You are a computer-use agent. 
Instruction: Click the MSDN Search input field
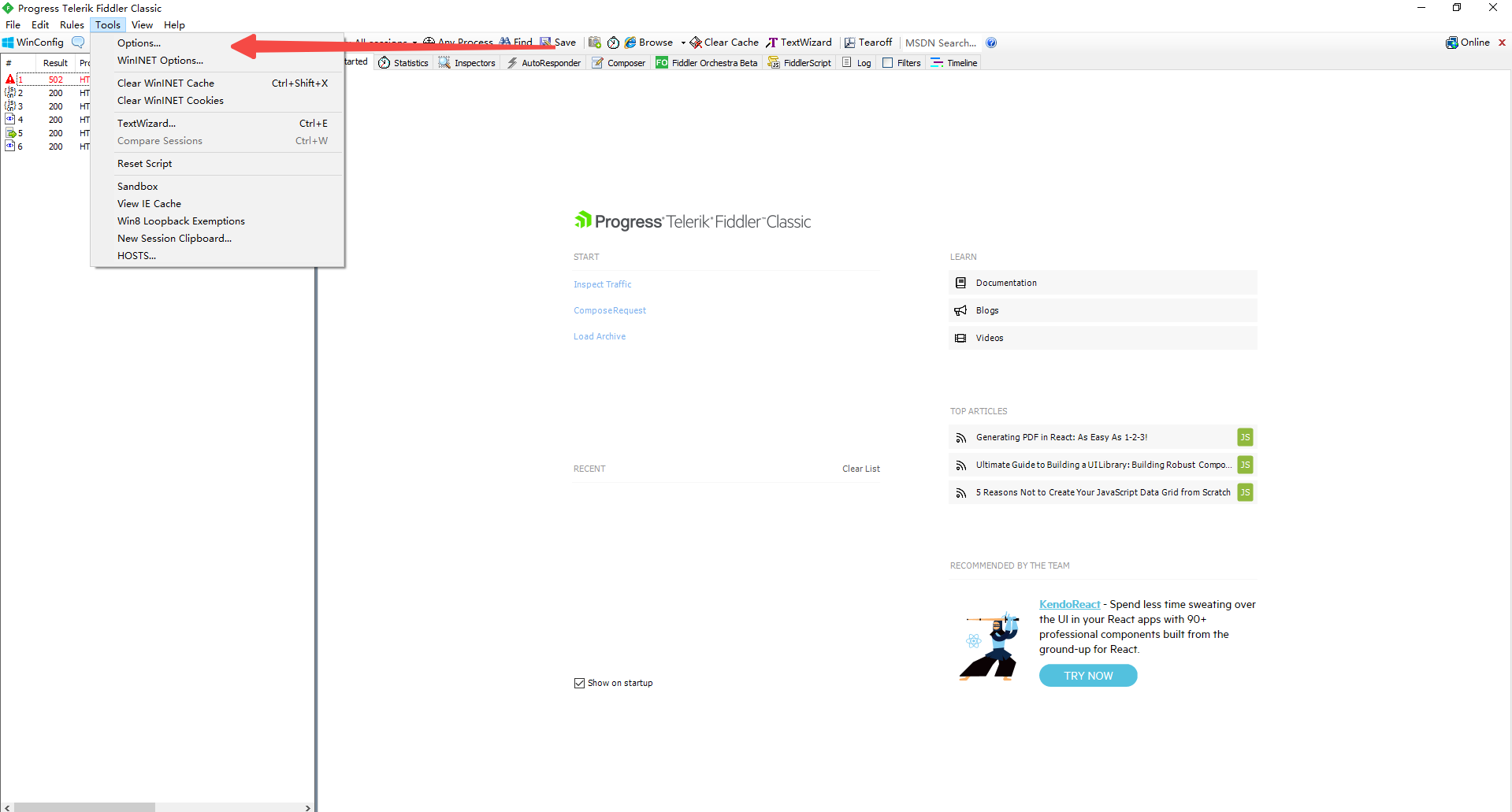pos(941,43)
